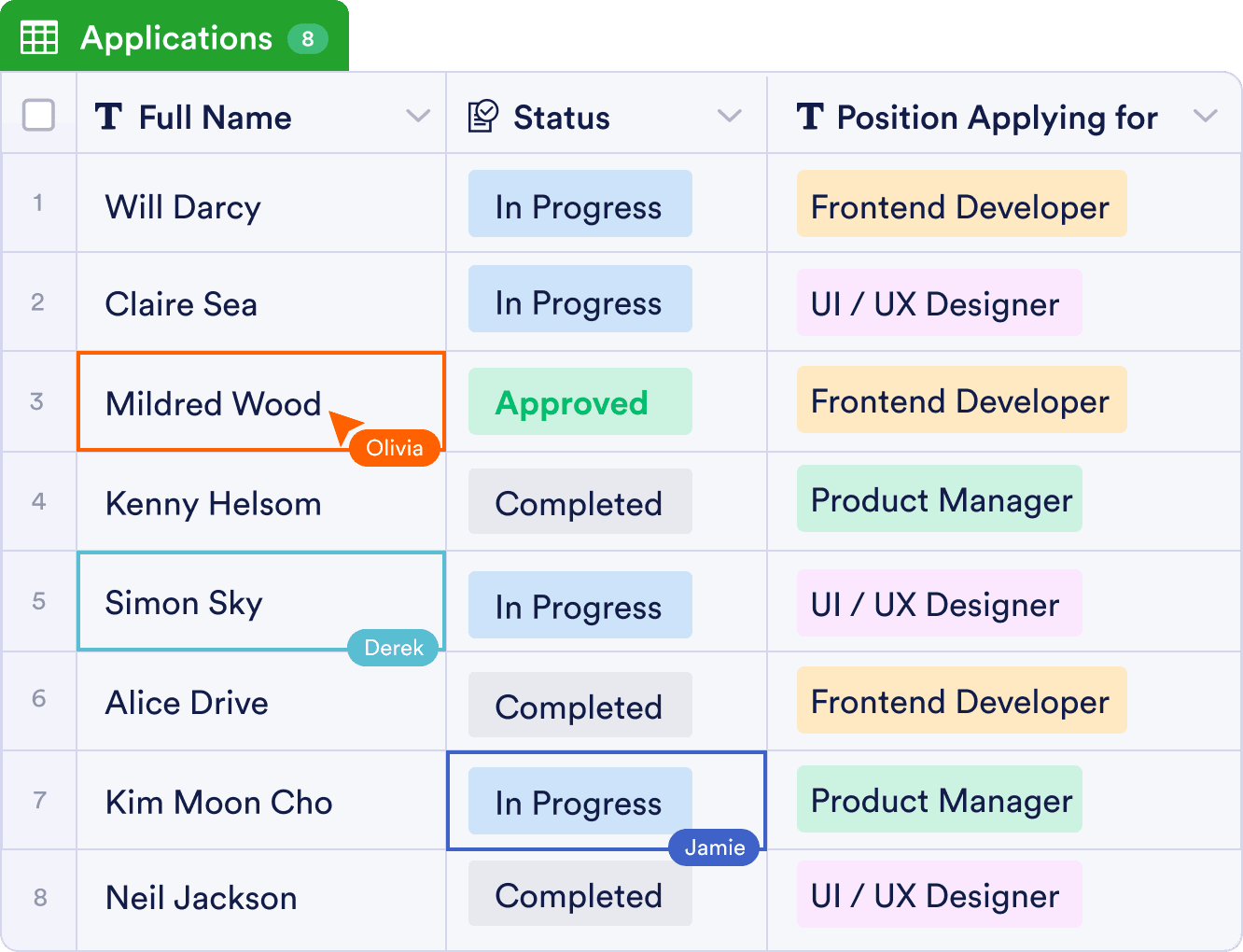Click the table grid icon beside Applications
Viewport: 1243px width, 952px height.
(39, 37)
